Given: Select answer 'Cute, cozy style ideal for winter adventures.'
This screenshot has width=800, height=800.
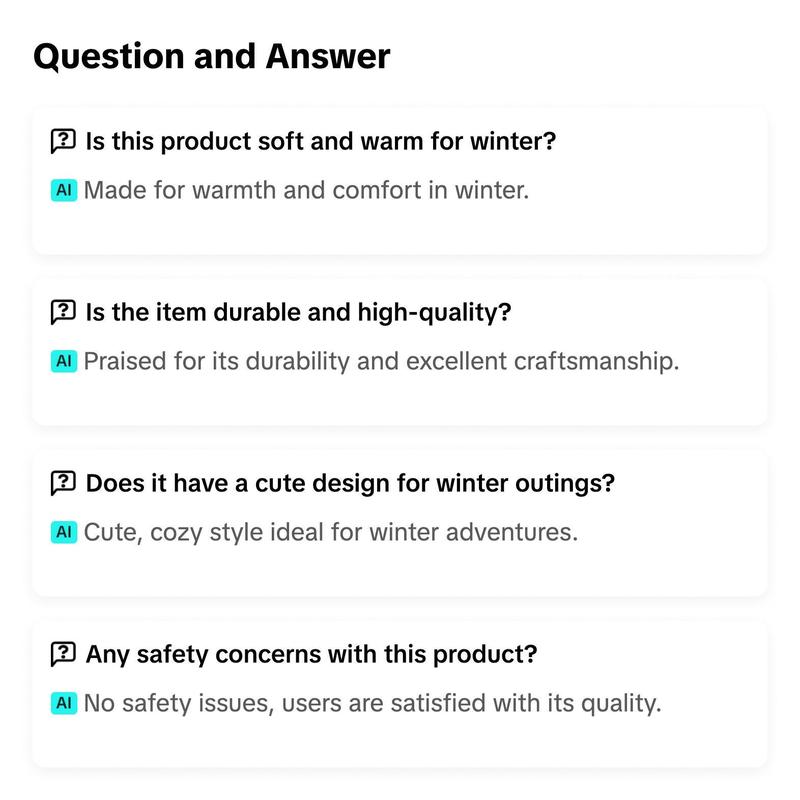Looking at the screenshot, I should 331,533.
